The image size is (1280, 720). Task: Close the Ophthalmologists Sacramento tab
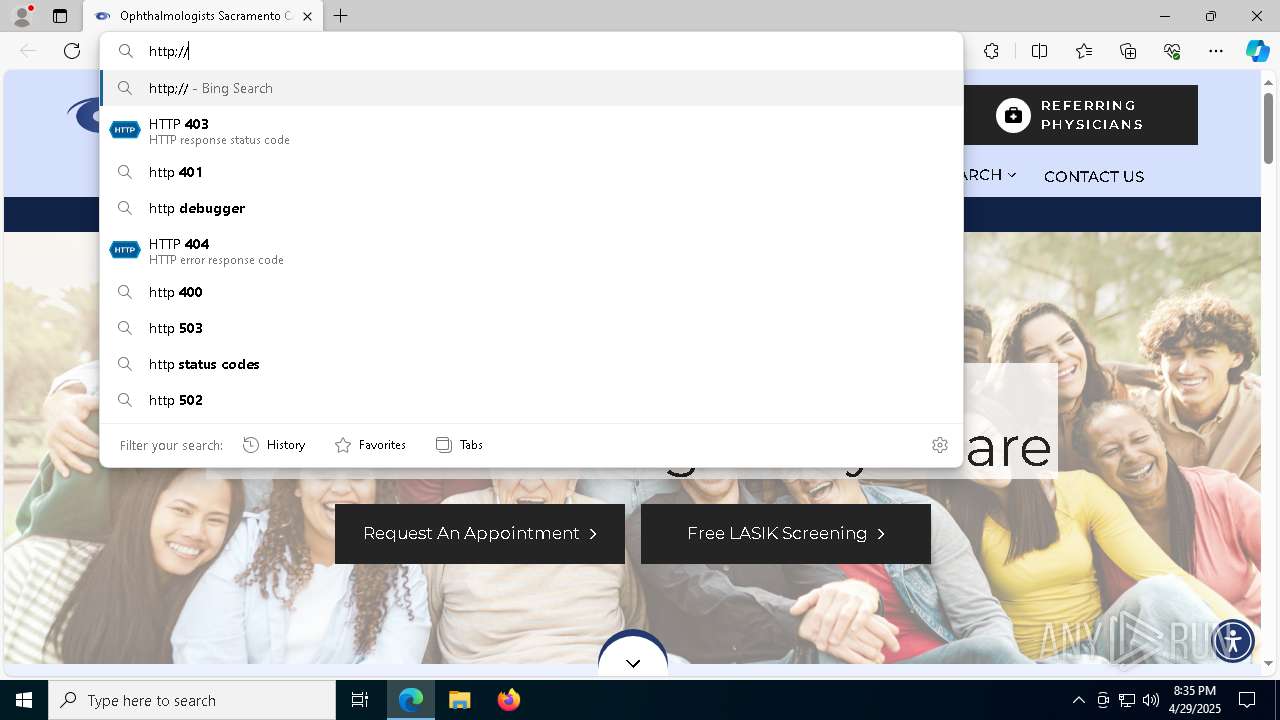(x=308, y=16)
